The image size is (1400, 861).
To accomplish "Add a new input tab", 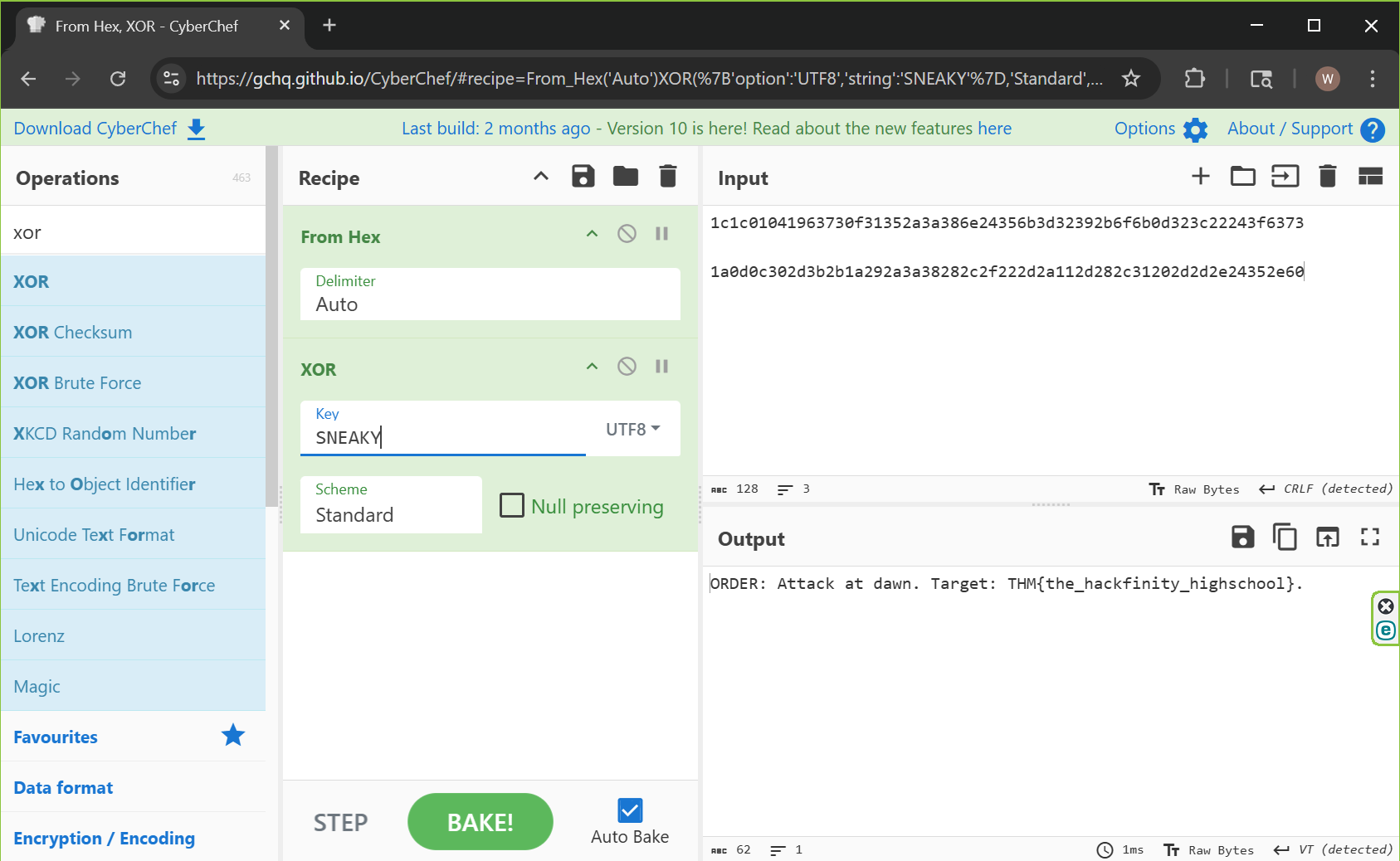I will coord(1200,177).
